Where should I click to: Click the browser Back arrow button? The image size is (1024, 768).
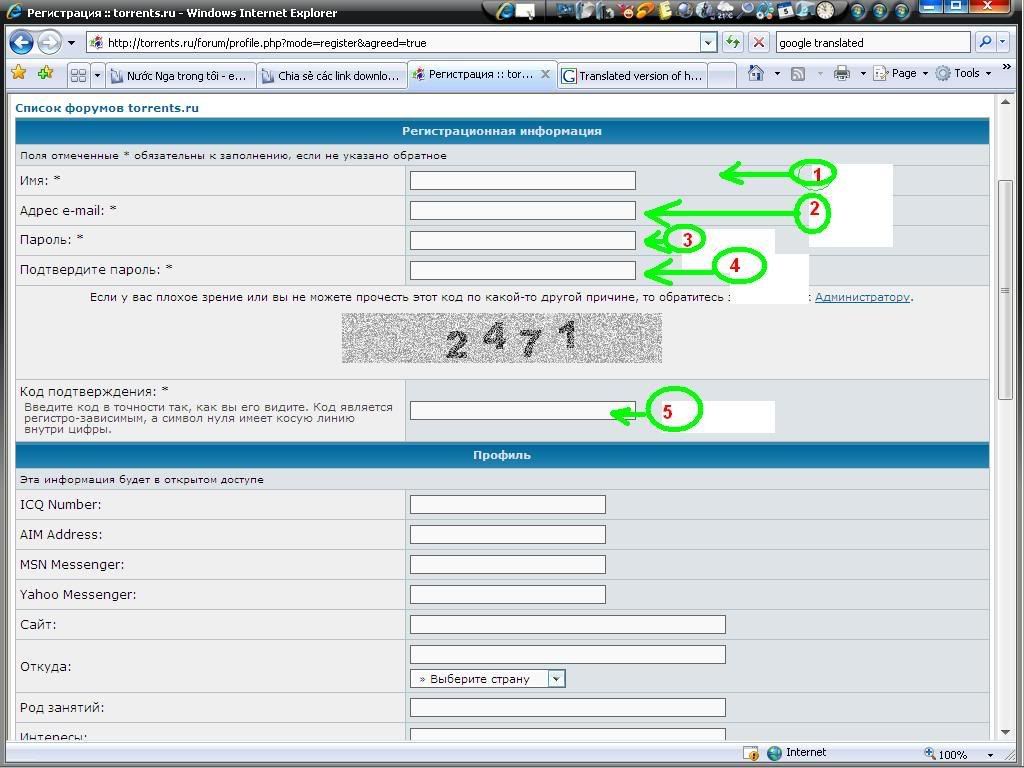point(22,43)
